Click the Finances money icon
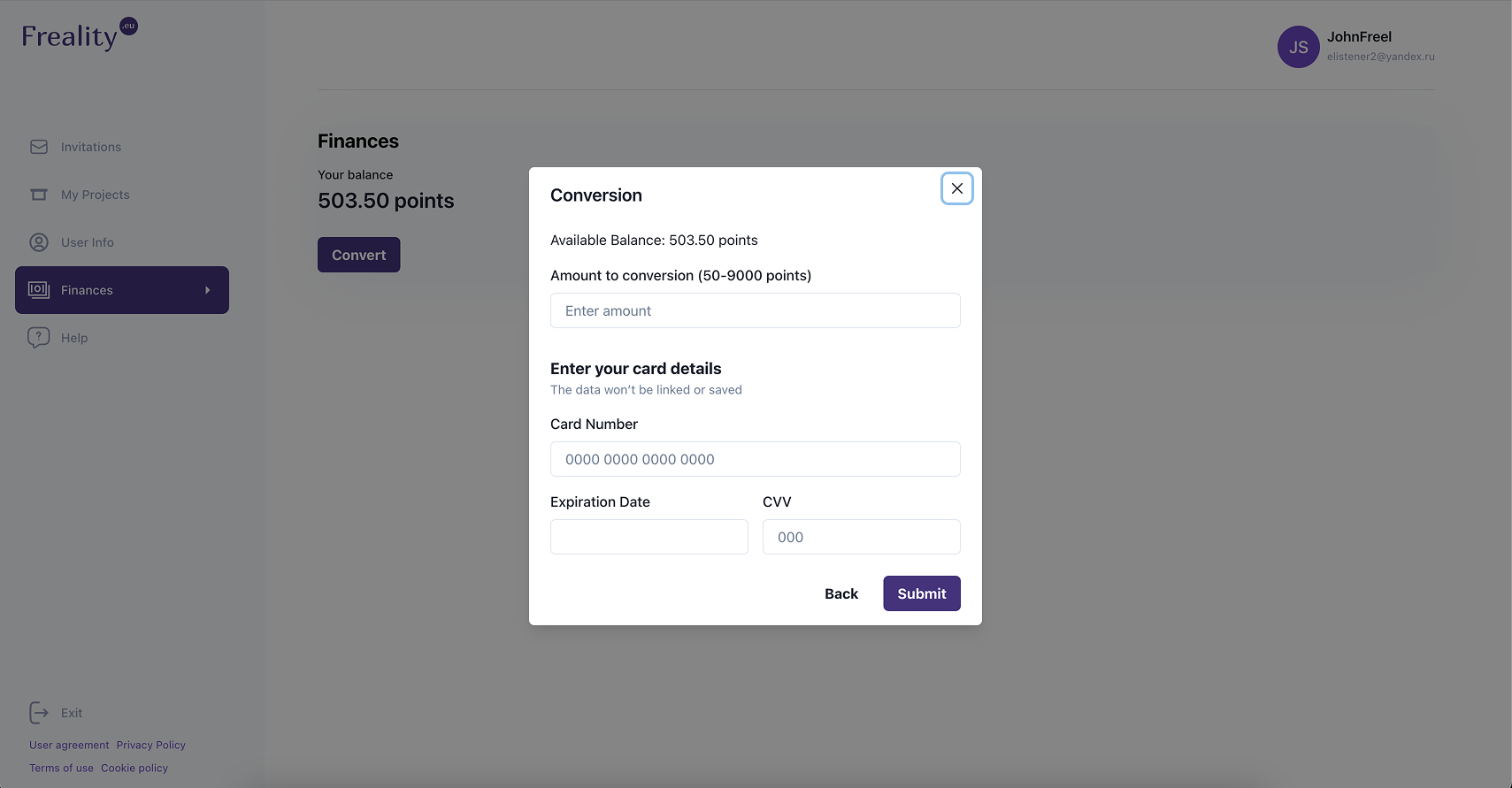The width and height of the screenshot is (1512, 788). 39,290
